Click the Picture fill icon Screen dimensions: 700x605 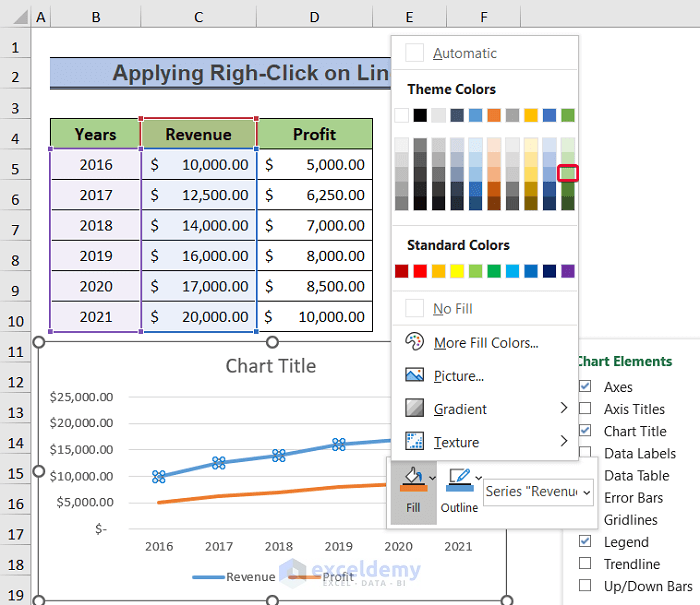click(x=414, y=375)
